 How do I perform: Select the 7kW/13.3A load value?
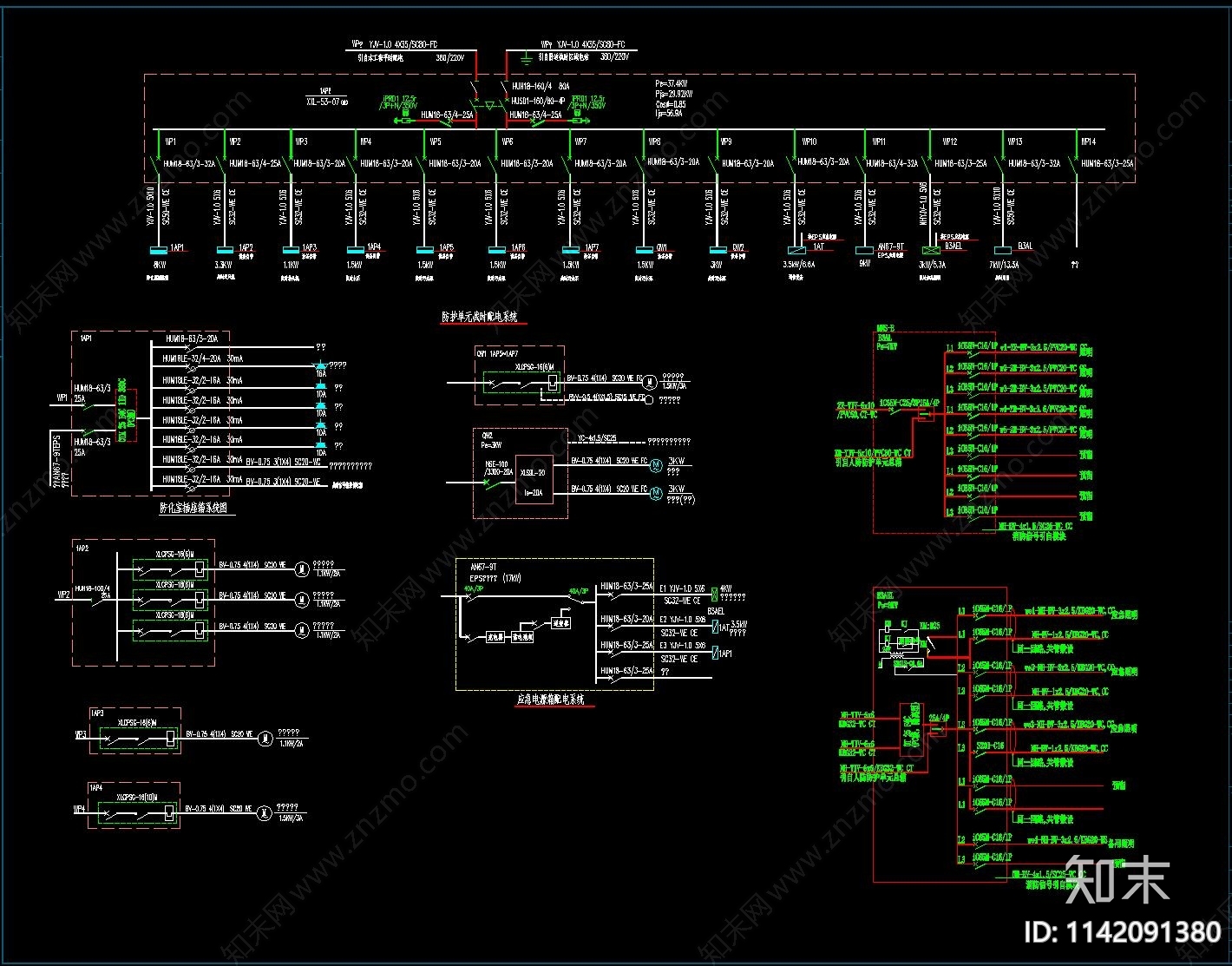pos(1003,264)
